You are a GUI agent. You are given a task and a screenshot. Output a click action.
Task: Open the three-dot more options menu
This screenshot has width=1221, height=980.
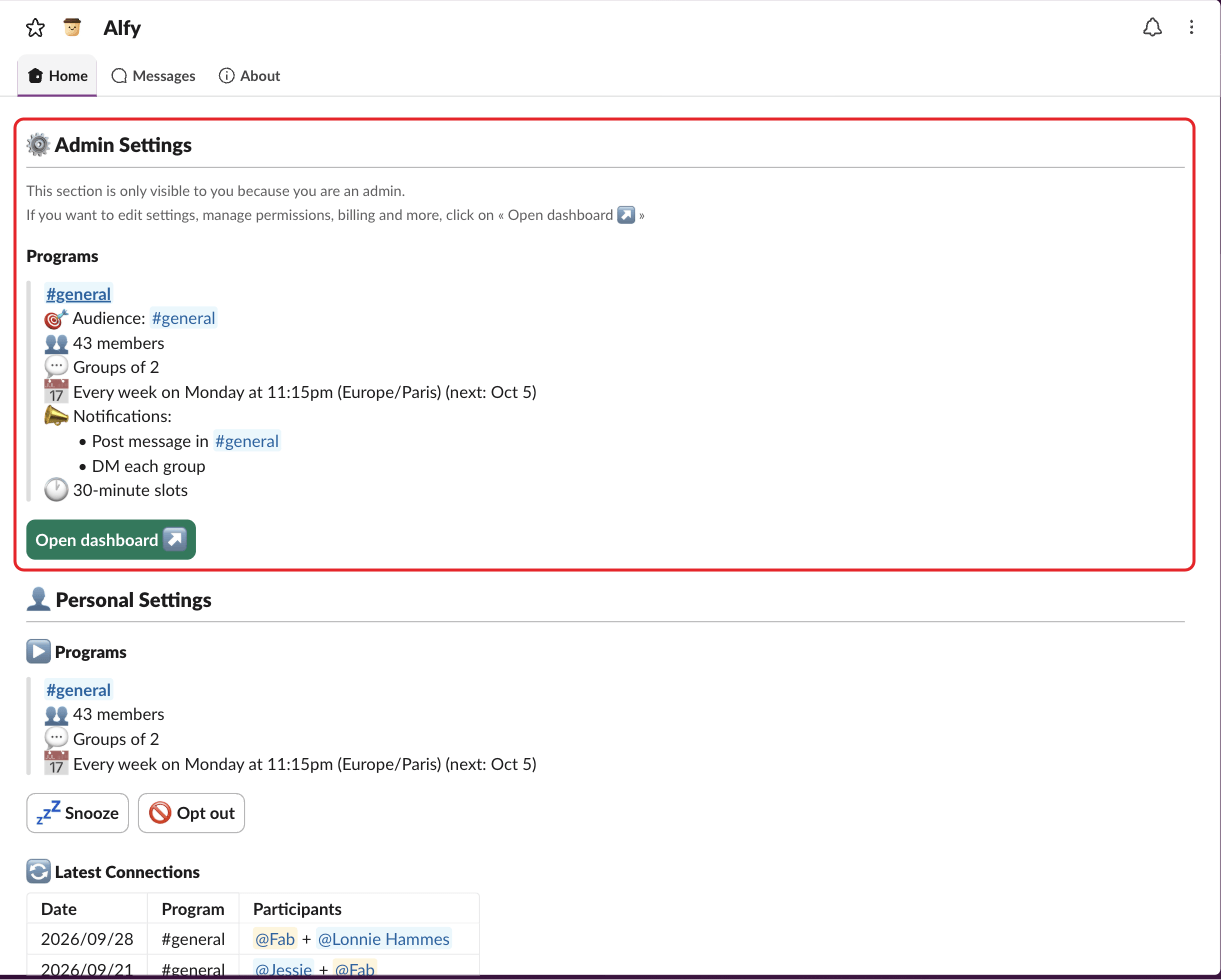[1191, 28]
